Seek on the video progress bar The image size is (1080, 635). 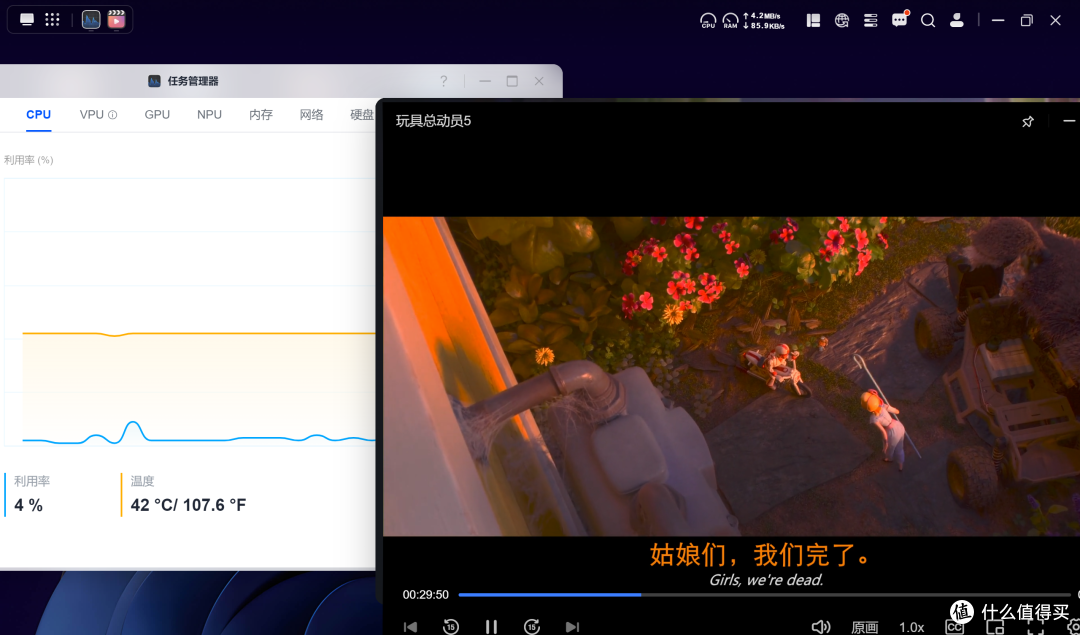765,594
